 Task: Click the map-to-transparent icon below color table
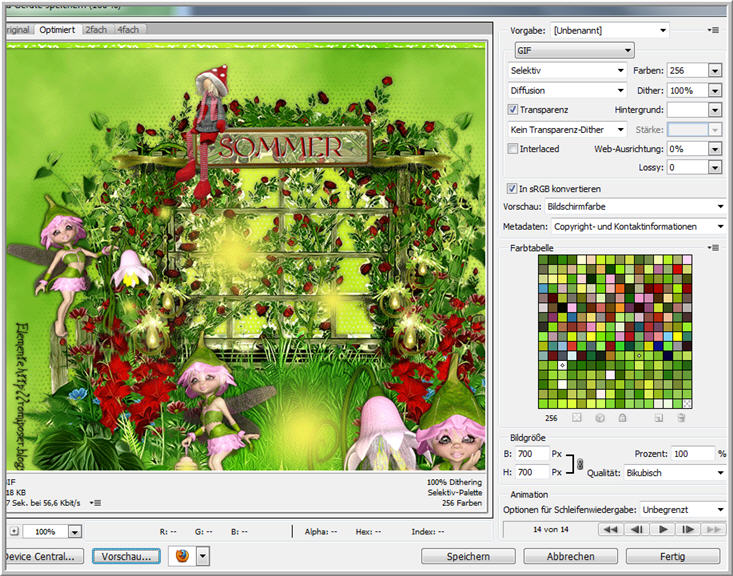pos(577,418)
